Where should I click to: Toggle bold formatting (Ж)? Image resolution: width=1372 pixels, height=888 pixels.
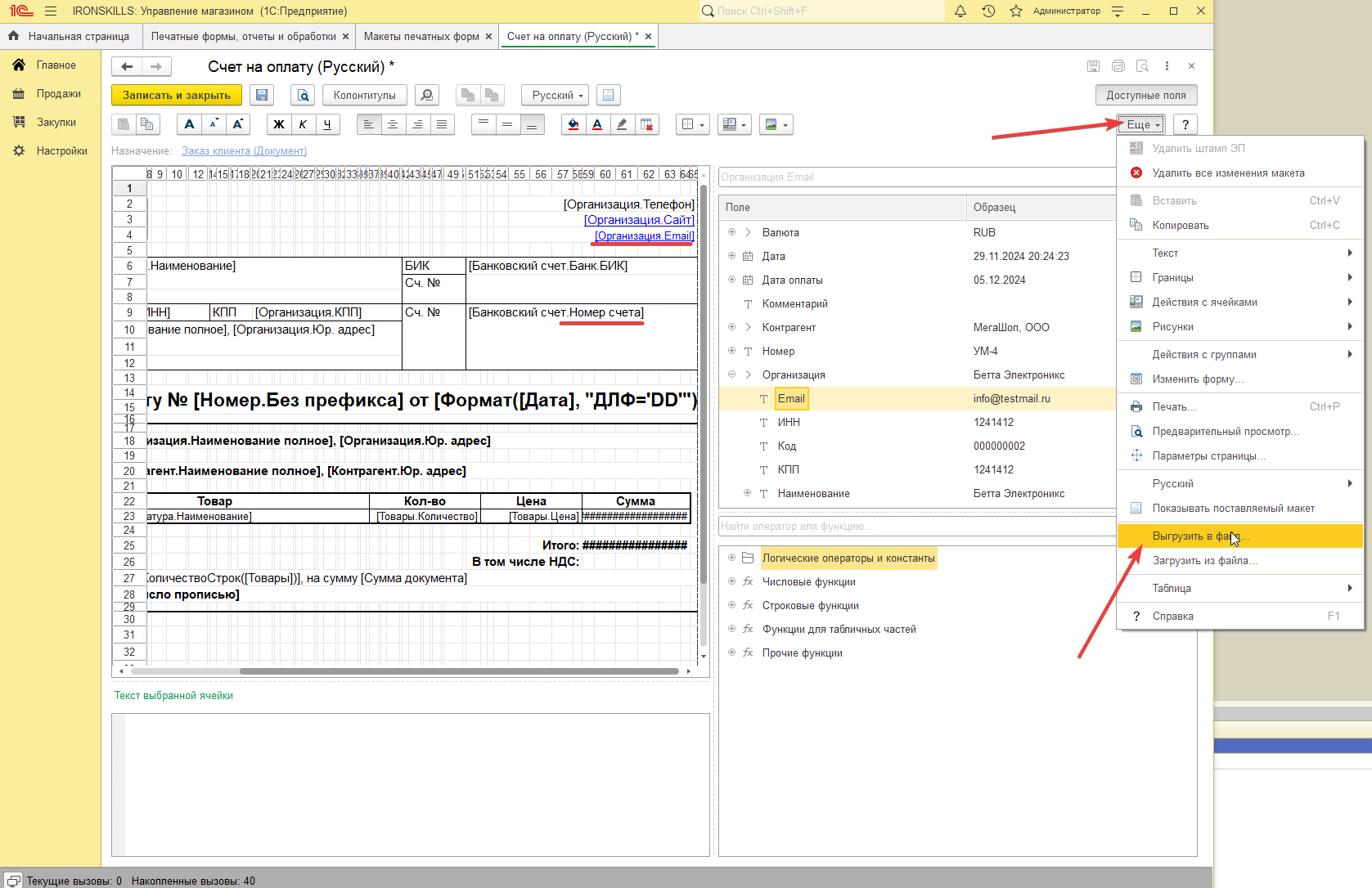(279, 124)
